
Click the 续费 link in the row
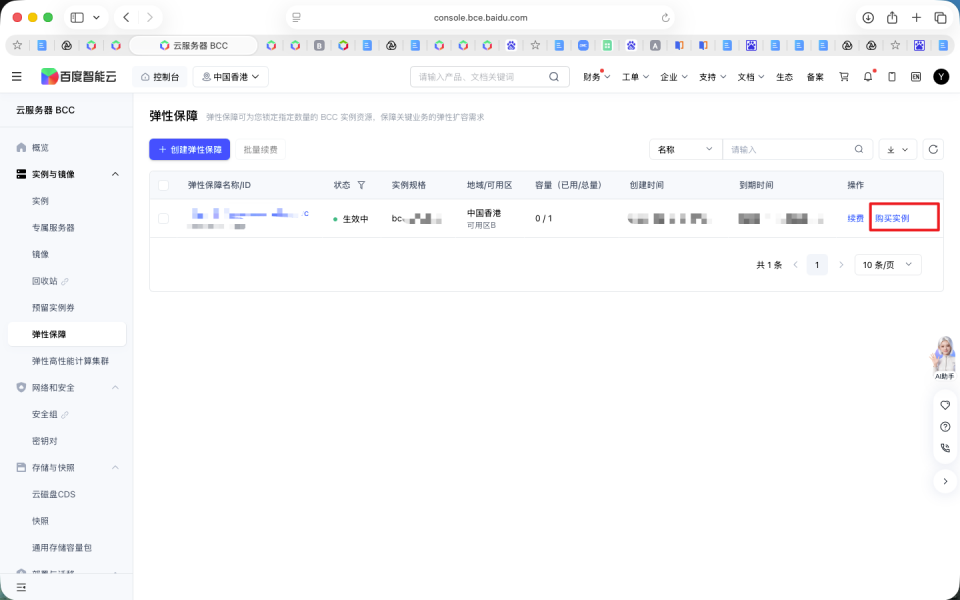tap(855, 219)
